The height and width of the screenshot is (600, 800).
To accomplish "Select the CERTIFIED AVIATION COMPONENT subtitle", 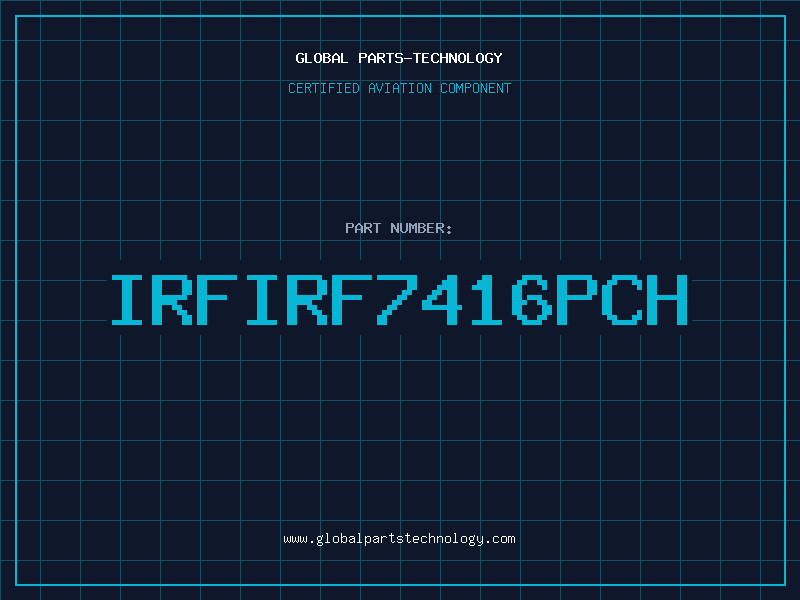I will coord(399,88).
